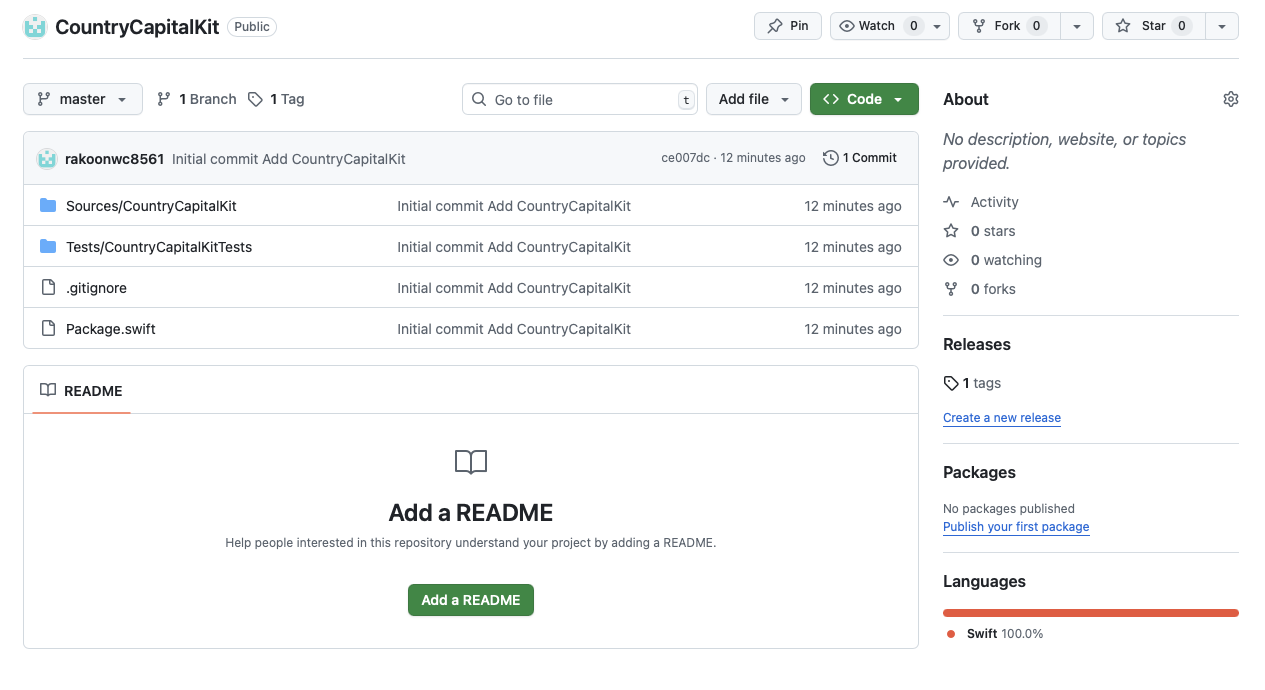This screenshot has width=1265, height=690.
Task: Open latest commit message beside rakoonwc8561
Action: click(289, 159)
